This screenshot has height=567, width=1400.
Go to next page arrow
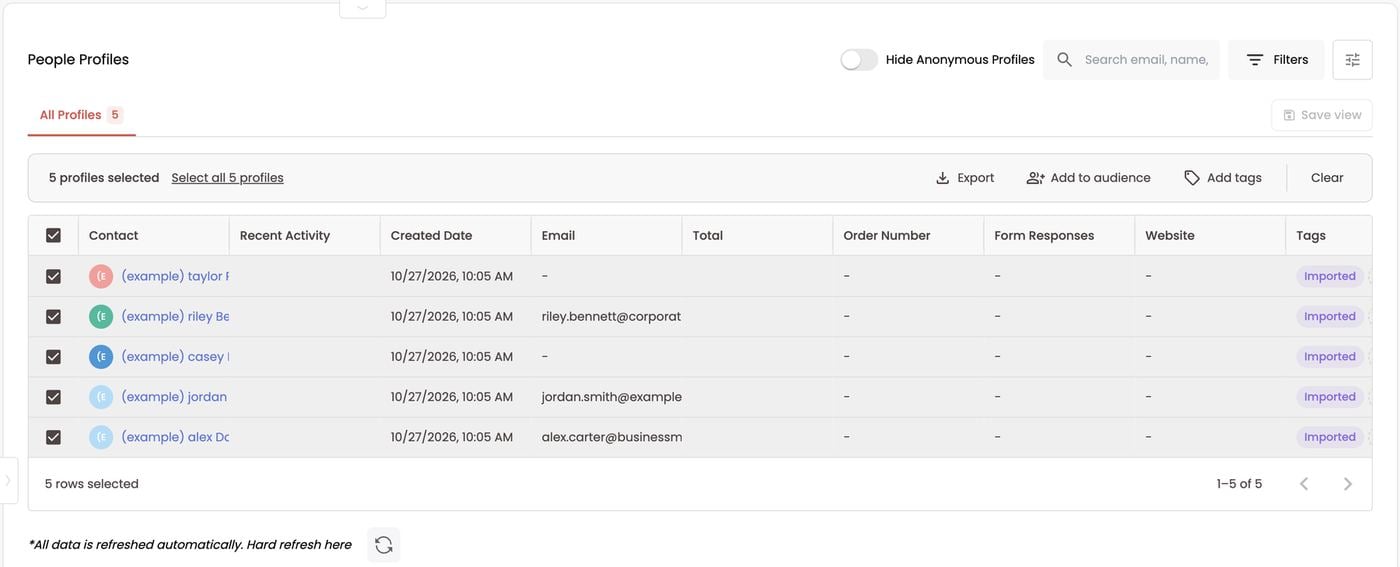tap(1348, 484)
